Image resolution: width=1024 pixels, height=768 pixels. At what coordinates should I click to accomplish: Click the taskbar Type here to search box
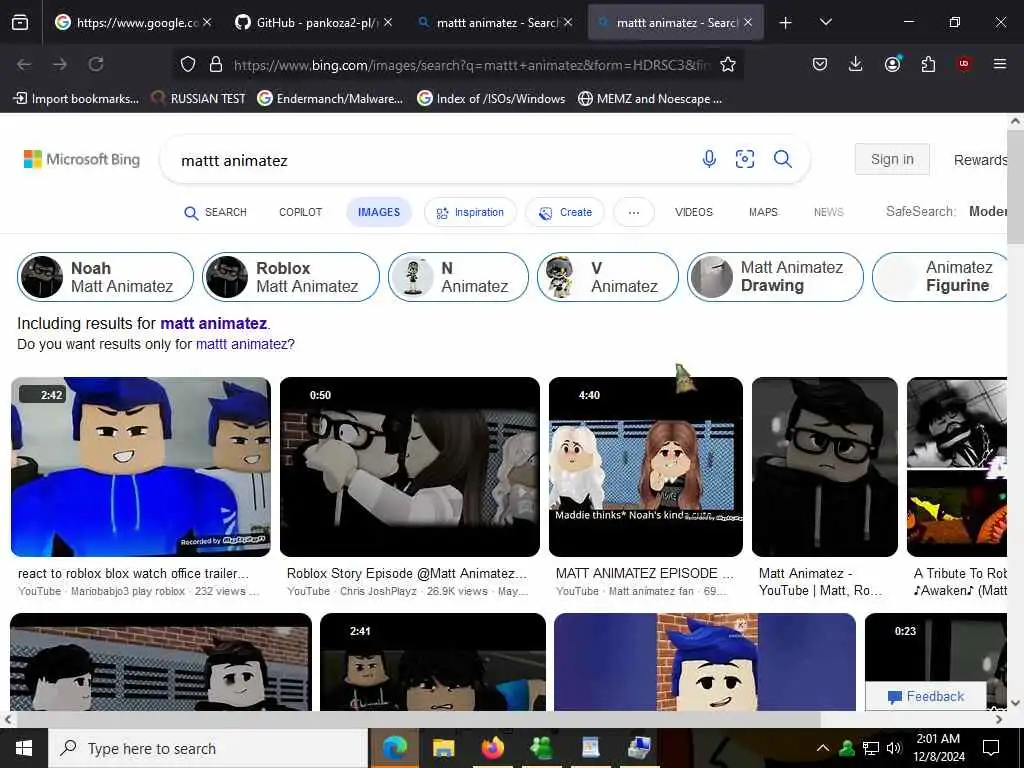pos(208,748)
